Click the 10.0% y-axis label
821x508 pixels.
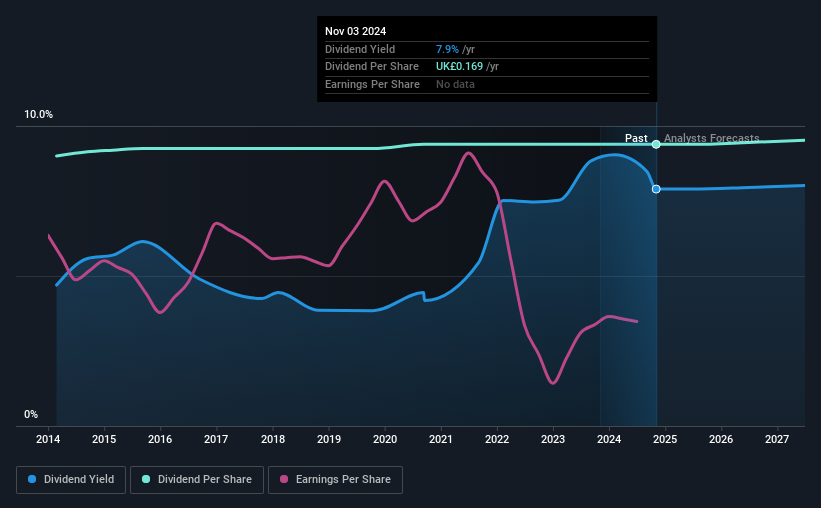[x=38, y=115]
